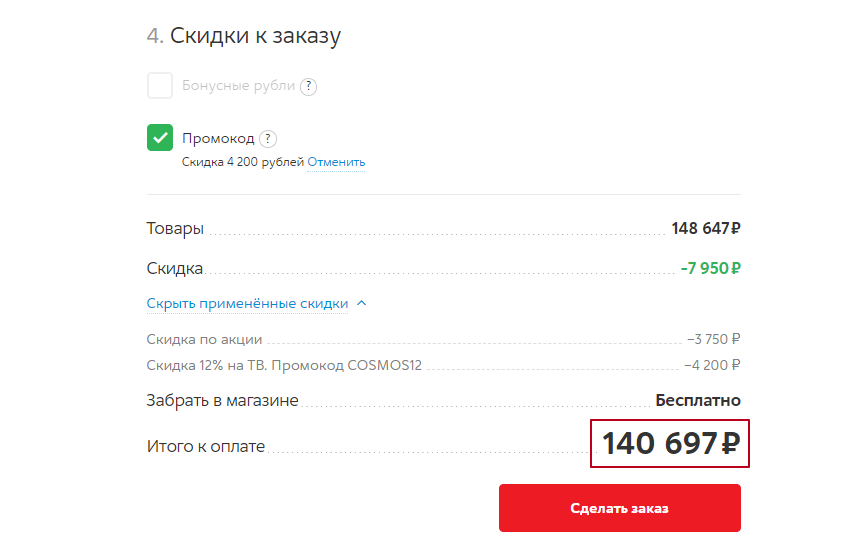Click the Бесплатно pickup cost

[x=698, y=400]
